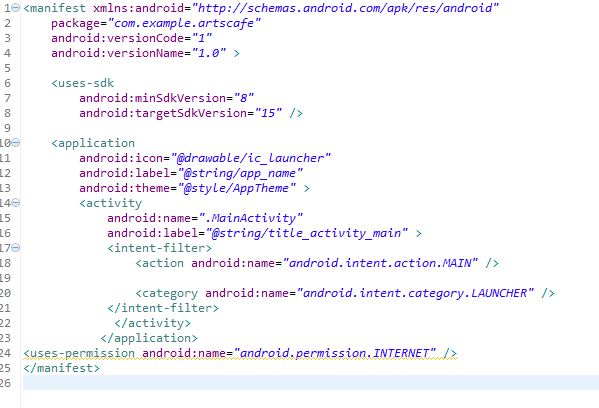Image resolution: width=599 pixels, height=408 pixels.
Task: Click the android.intent.category.LAUNCHER value
Action: click(415, 293)
